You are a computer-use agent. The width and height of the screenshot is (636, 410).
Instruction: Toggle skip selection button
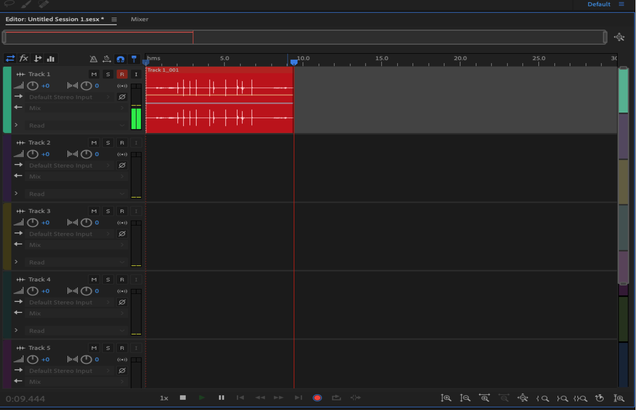click(x=355, y=398)
